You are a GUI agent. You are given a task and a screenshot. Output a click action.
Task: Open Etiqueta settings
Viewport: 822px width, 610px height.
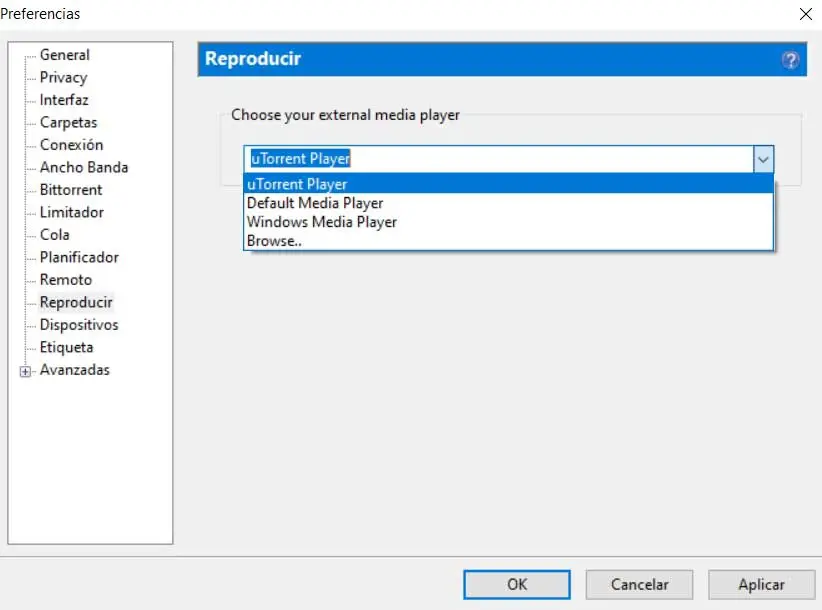coord(66,347)
